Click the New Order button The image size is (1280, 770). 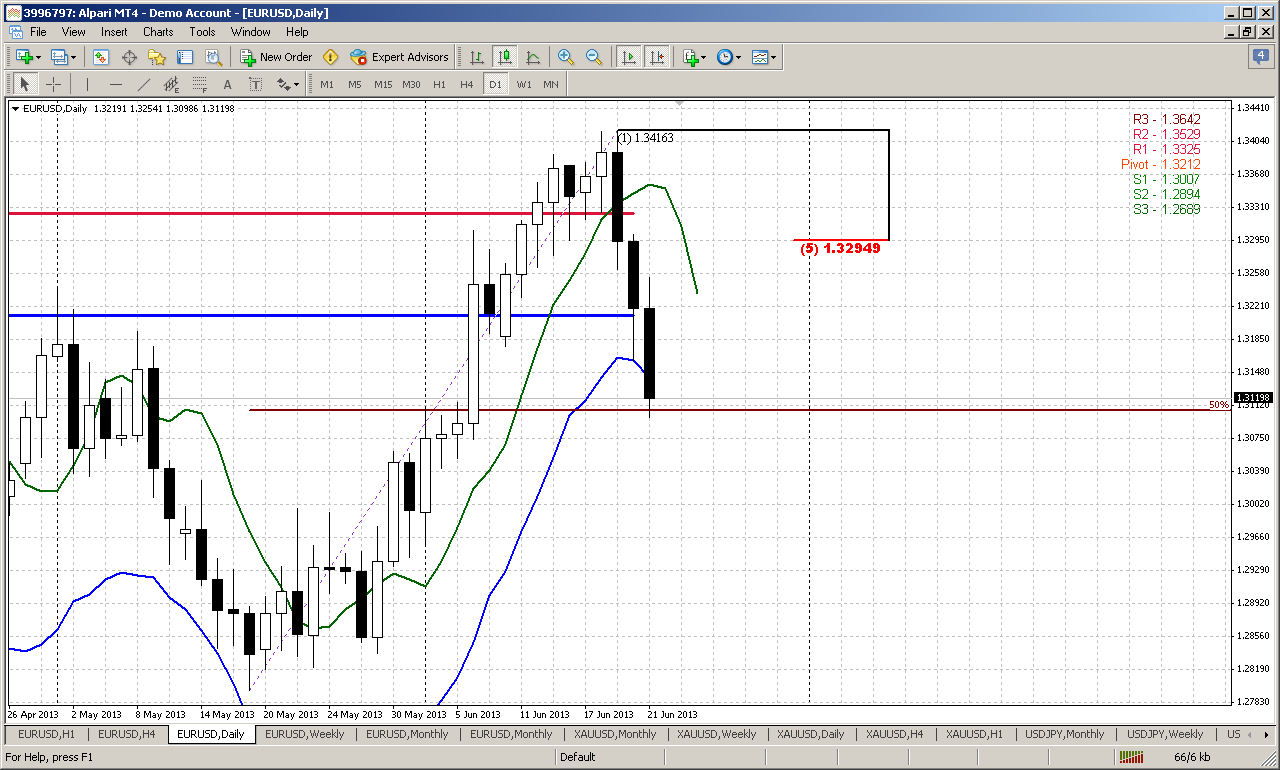pos(276,57)
